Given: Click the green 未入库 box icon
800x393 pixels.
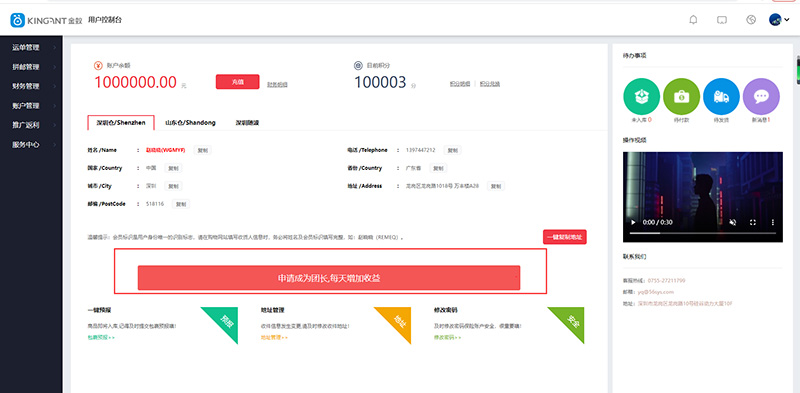Looking at the screenshot, I should (x=642, y=96).
